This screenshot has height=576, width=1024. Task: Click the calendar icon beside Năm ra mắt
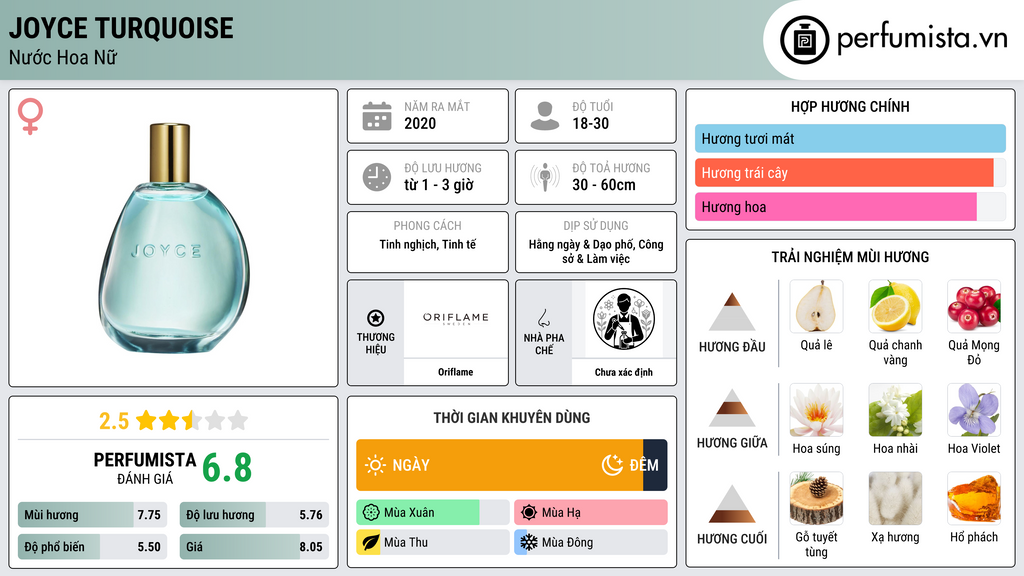pyautogui.click(x=377, y=116)
